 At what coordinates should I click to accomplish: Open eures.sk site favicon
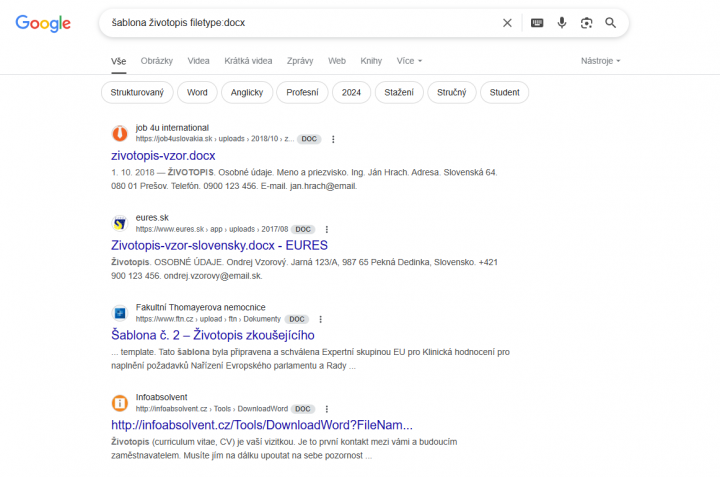tap(120, 223)
